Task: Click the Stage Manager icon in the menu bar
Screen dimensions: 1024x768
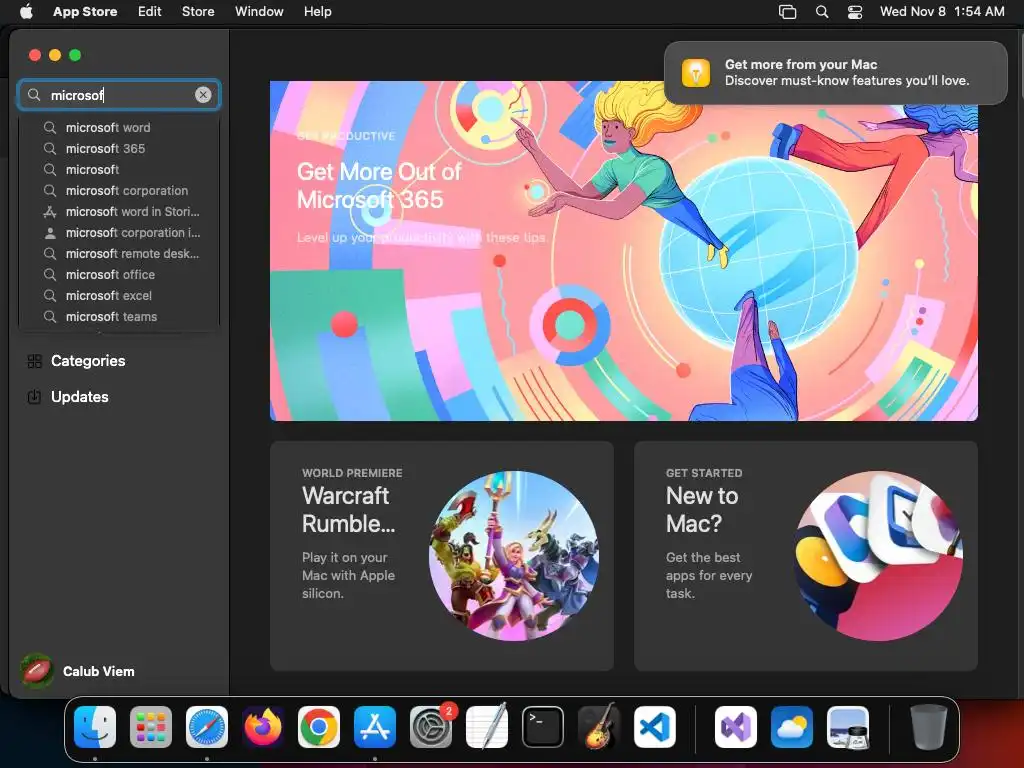Action: pyautogui.click(x=788, y=11)
